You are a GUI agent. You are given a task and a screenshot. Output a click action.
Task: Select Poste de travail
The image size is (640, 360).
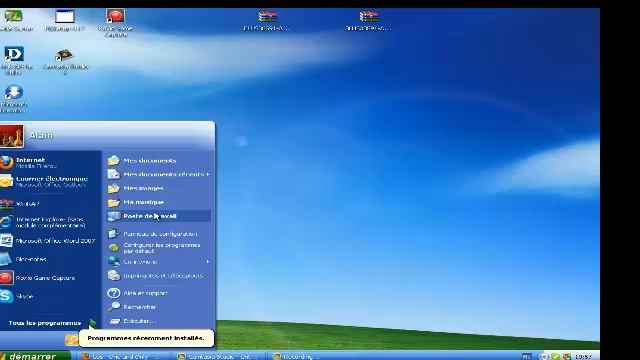[x=158, y=216]
